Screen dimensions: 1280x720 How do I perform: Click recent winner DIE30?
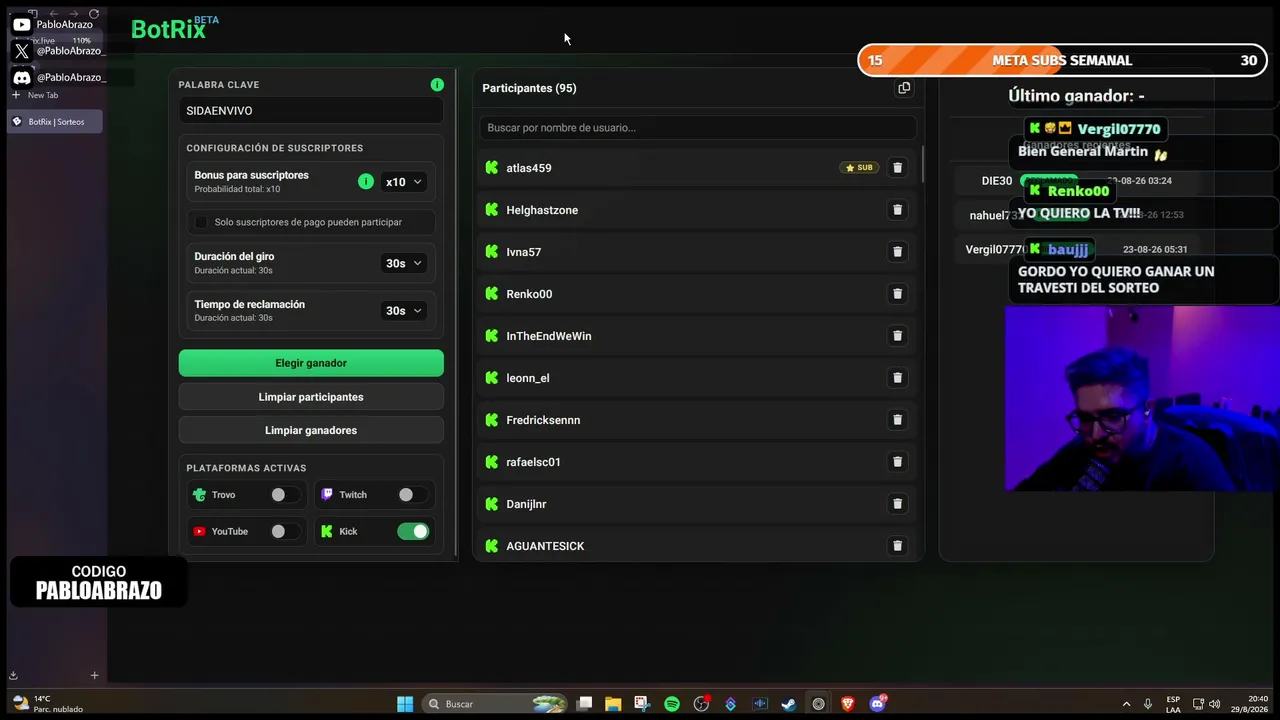pyautogui.click(x=997, y=181)
